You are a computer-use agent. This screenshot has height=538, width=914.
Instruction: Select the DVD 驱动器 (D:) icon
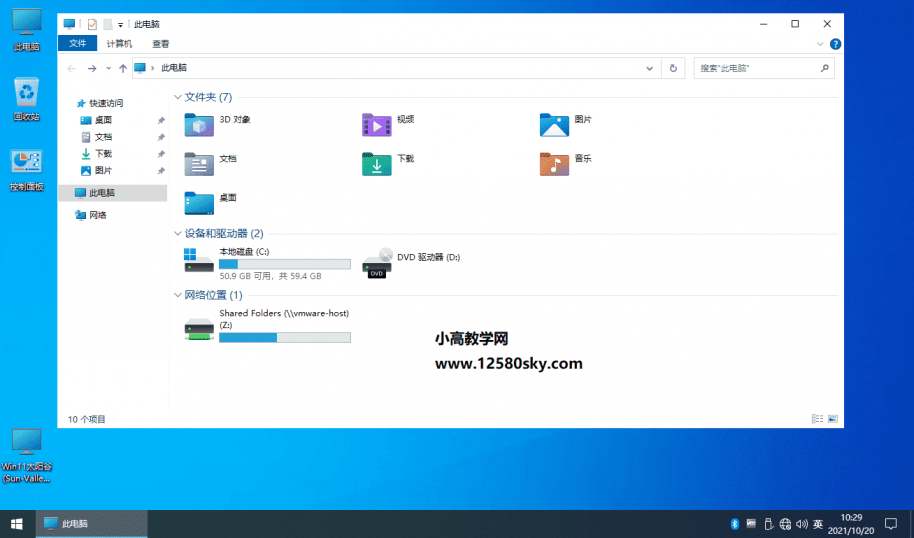pyautogui.click(x=377, y=262)
